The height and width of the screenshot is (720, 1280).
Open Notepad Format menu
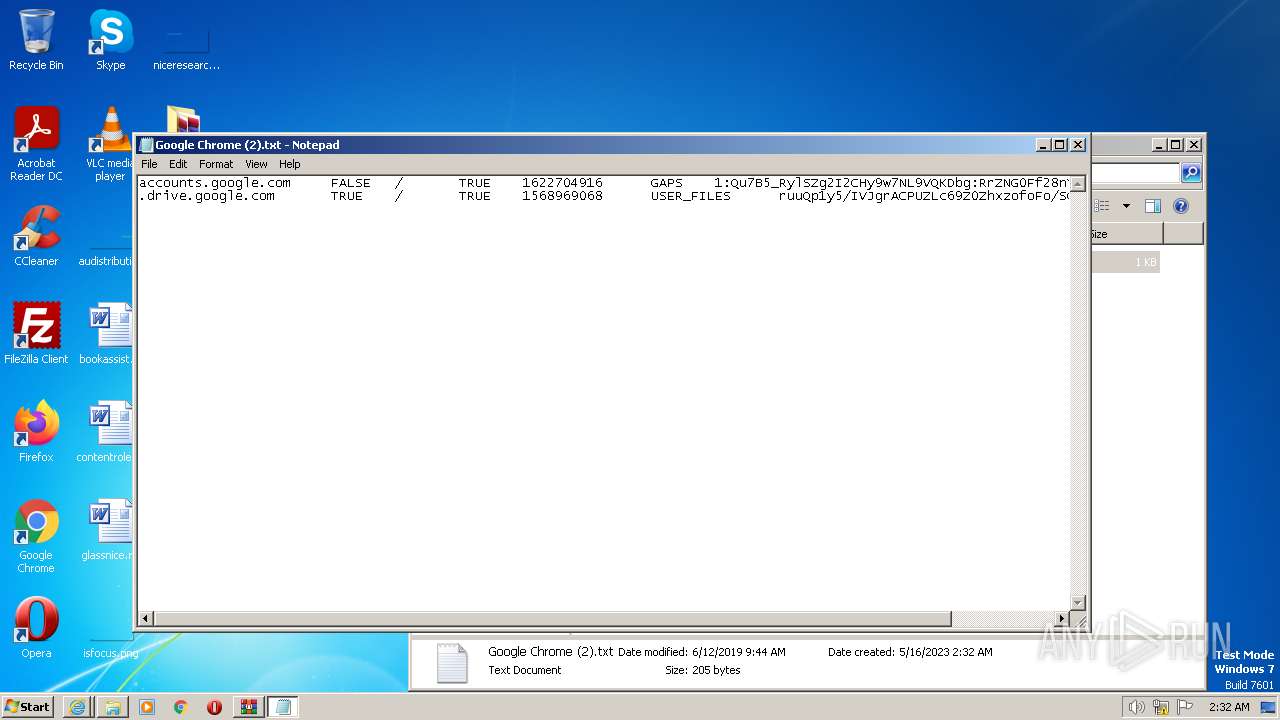tap(216, 164)
